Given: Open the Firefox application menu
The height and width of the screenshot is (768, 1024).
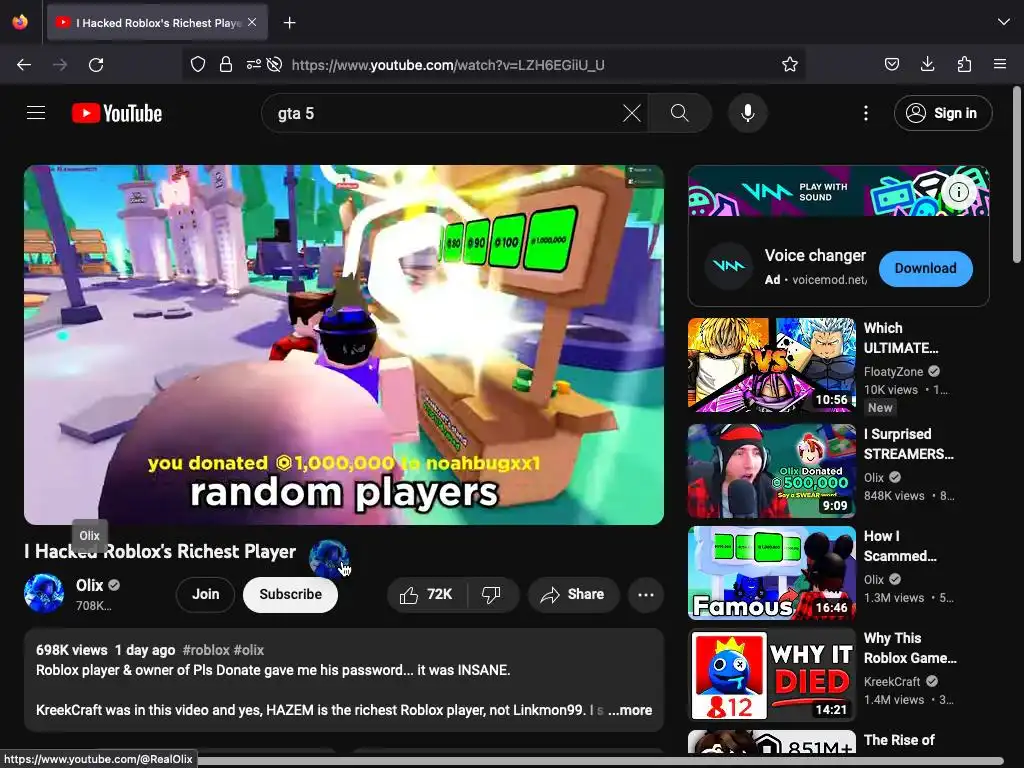Looking at the screenshot, I should click(x=1000, y=64).
